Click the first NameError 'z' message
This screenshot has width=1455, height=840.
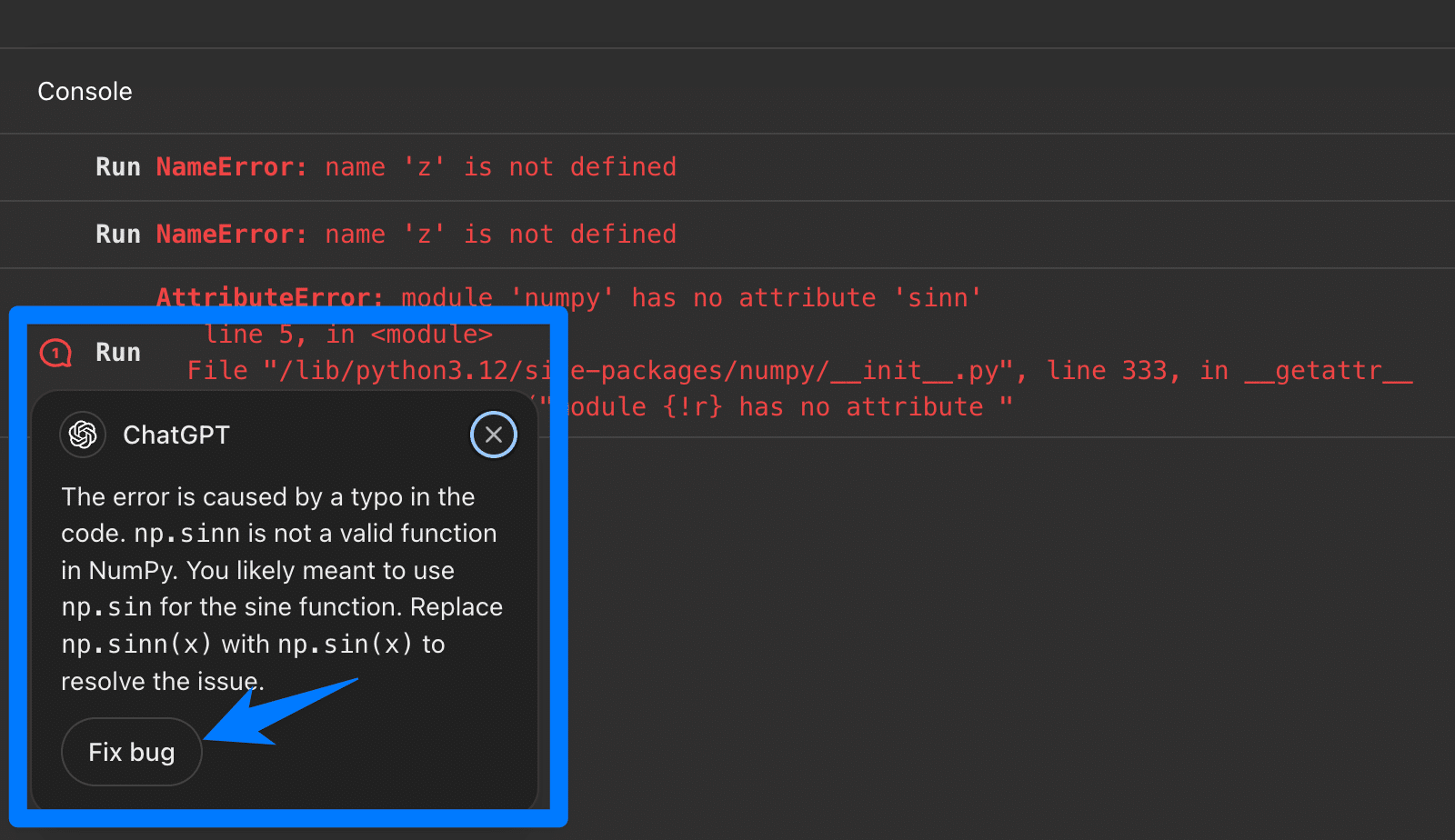click(416, 167)
